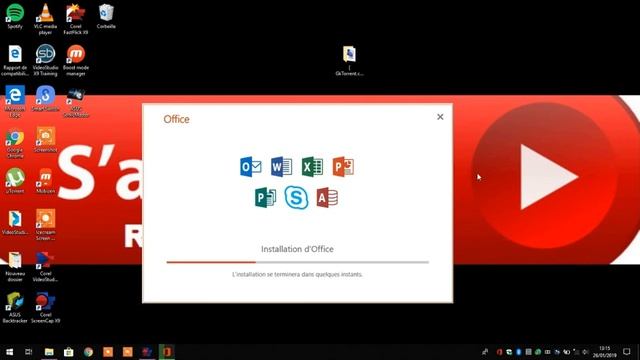Select the Mobizen desktop icon
Screen dimensions: 640x360
[45, 181]
